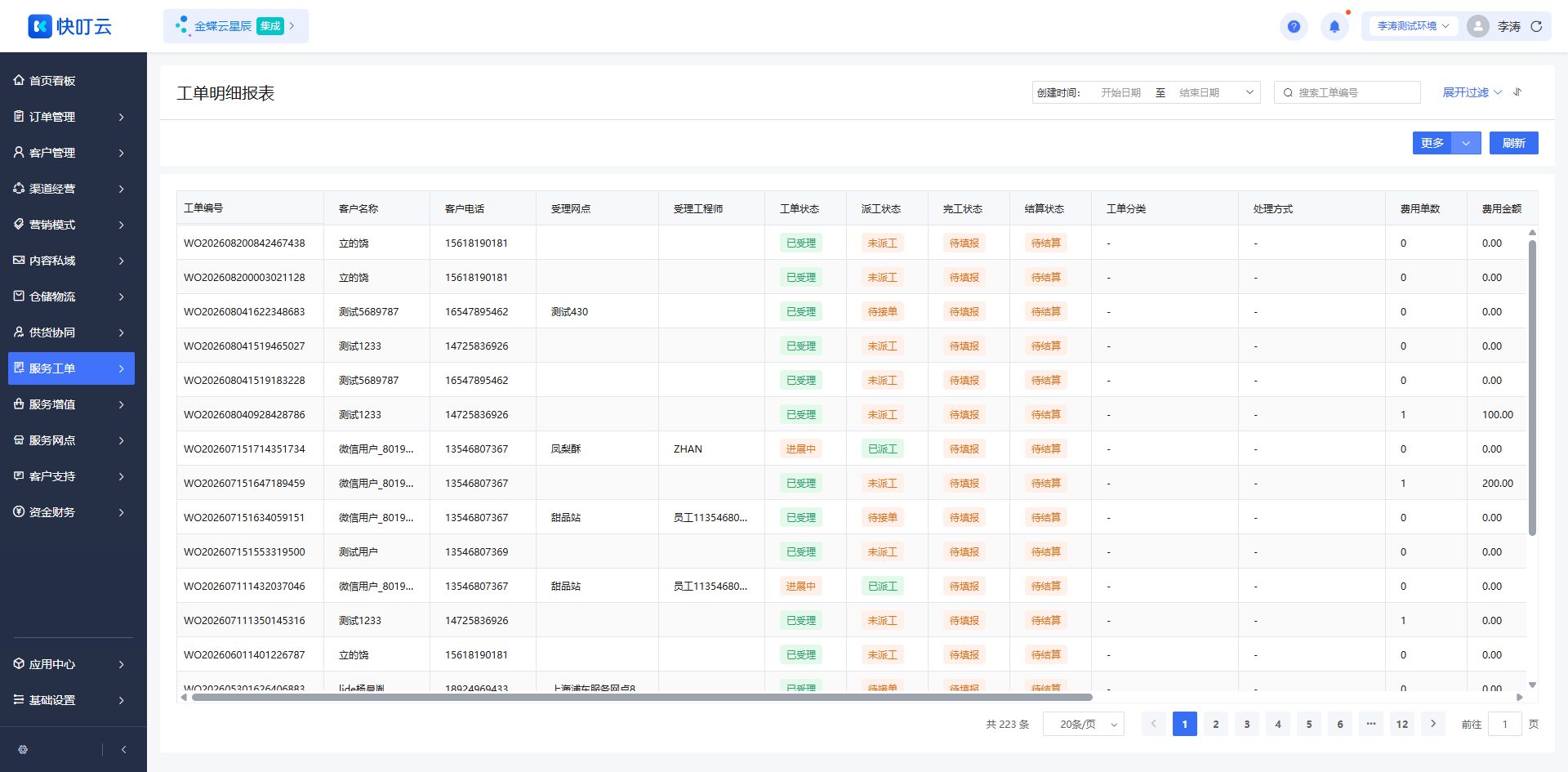Click the 费用金额 column header

click(1501, 208)
